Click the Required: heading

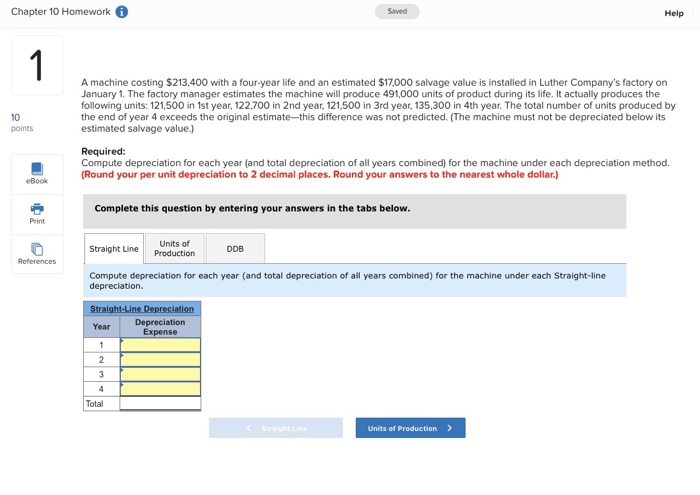click(103, 151)
